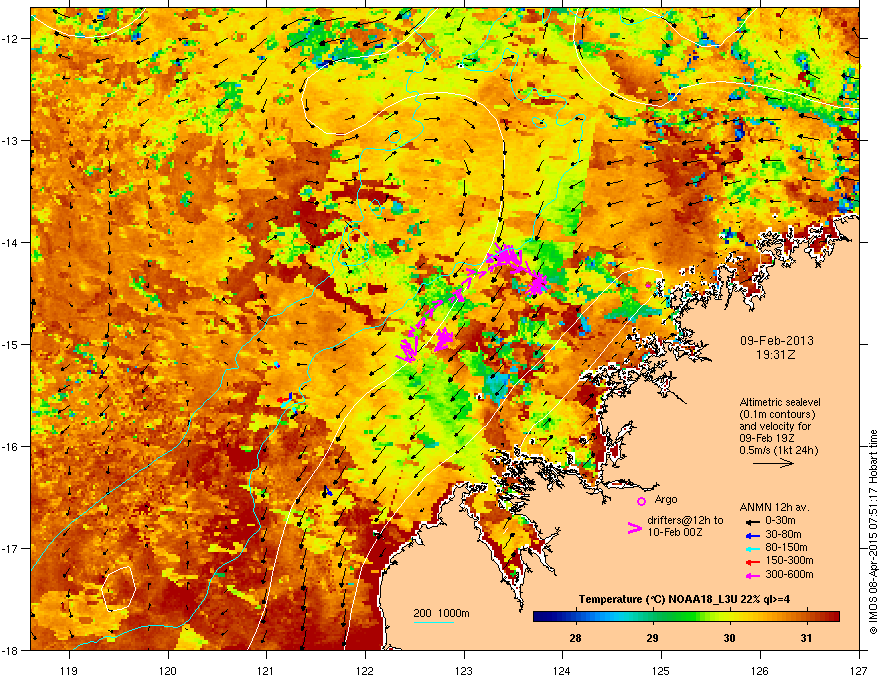
Task: Click the '125' longitude axis label
Action: (661, 671)
